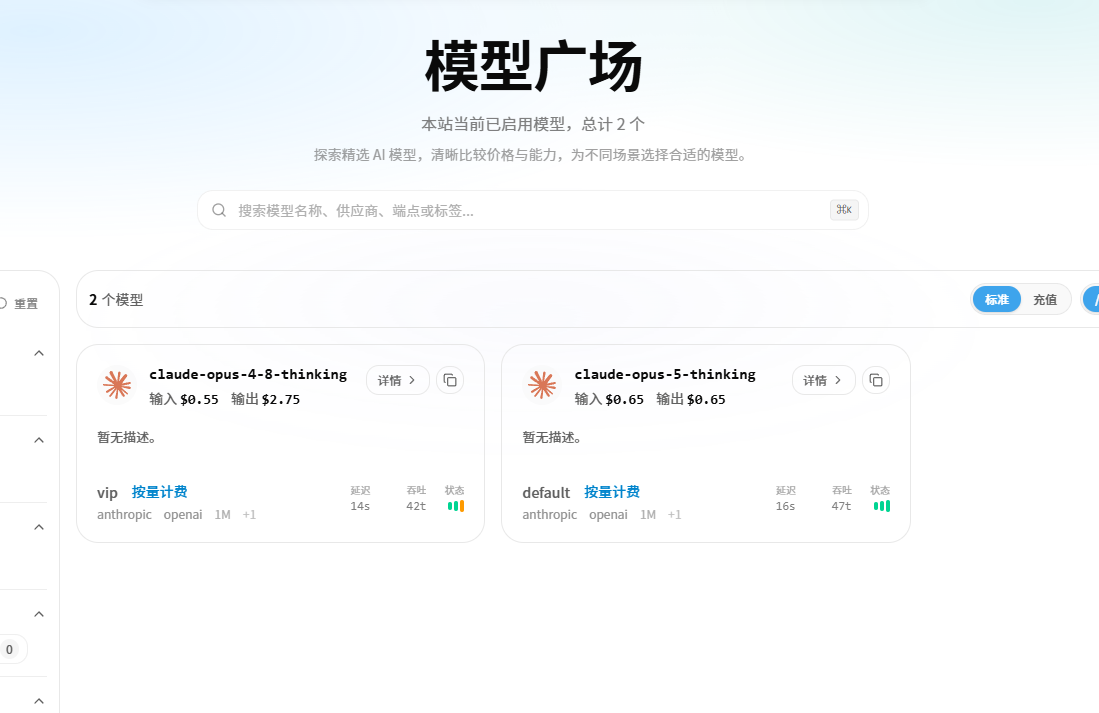The height and width of the screenshot is (713, 1099).
Task: Click the status bars on the default card
Action: pos(882,506)
